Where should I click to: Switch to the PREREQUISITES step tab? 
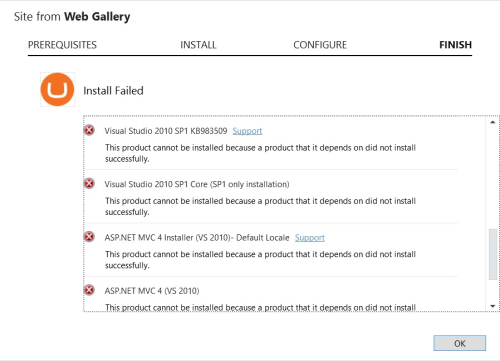(62, 45)
